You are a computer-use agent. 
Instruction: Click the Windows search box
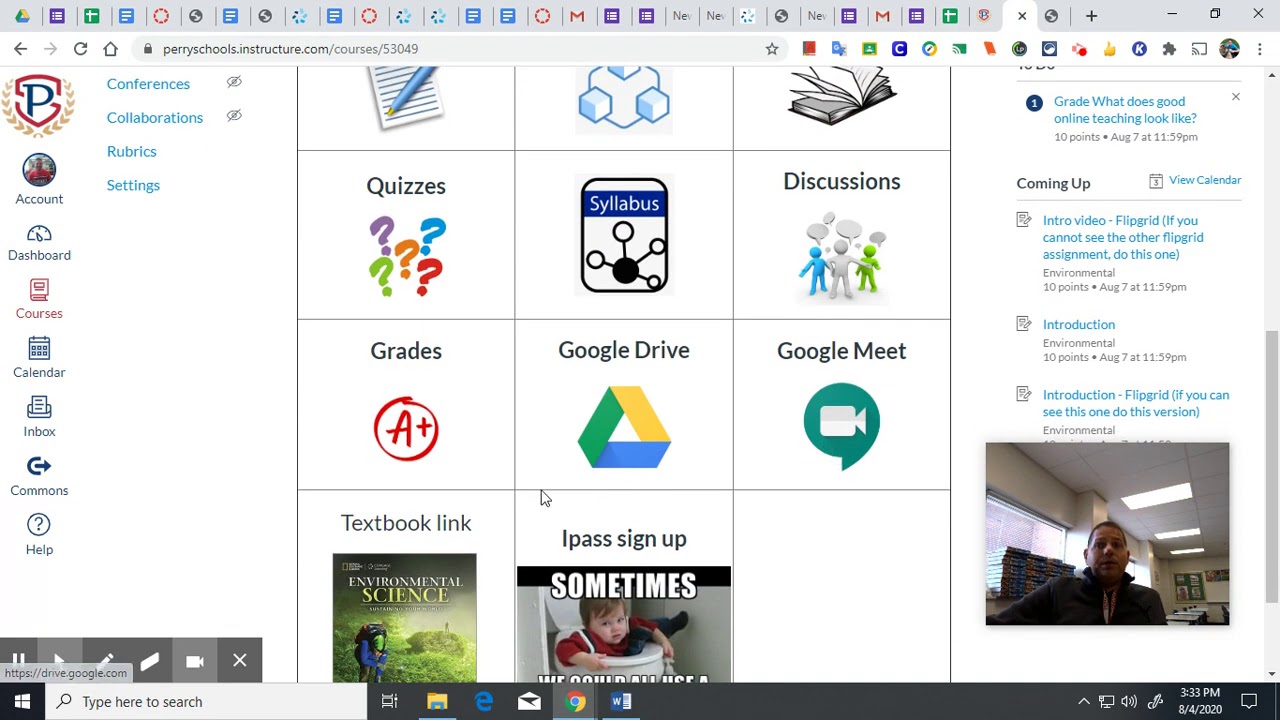click(x=207, y=702)
